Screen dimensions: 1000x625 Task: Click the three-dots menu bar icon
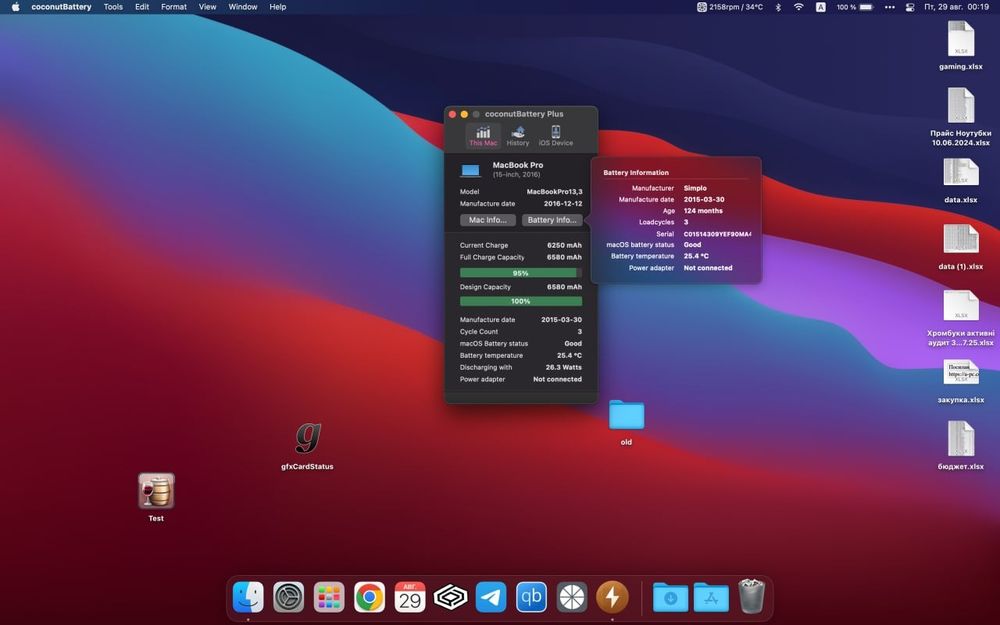click(890, 7)
